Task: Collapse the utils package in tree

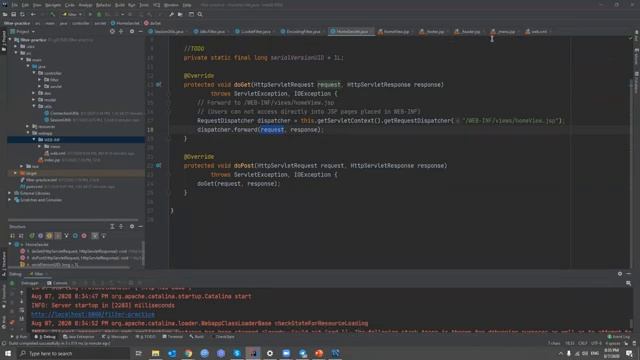Action: pos(34,106)
